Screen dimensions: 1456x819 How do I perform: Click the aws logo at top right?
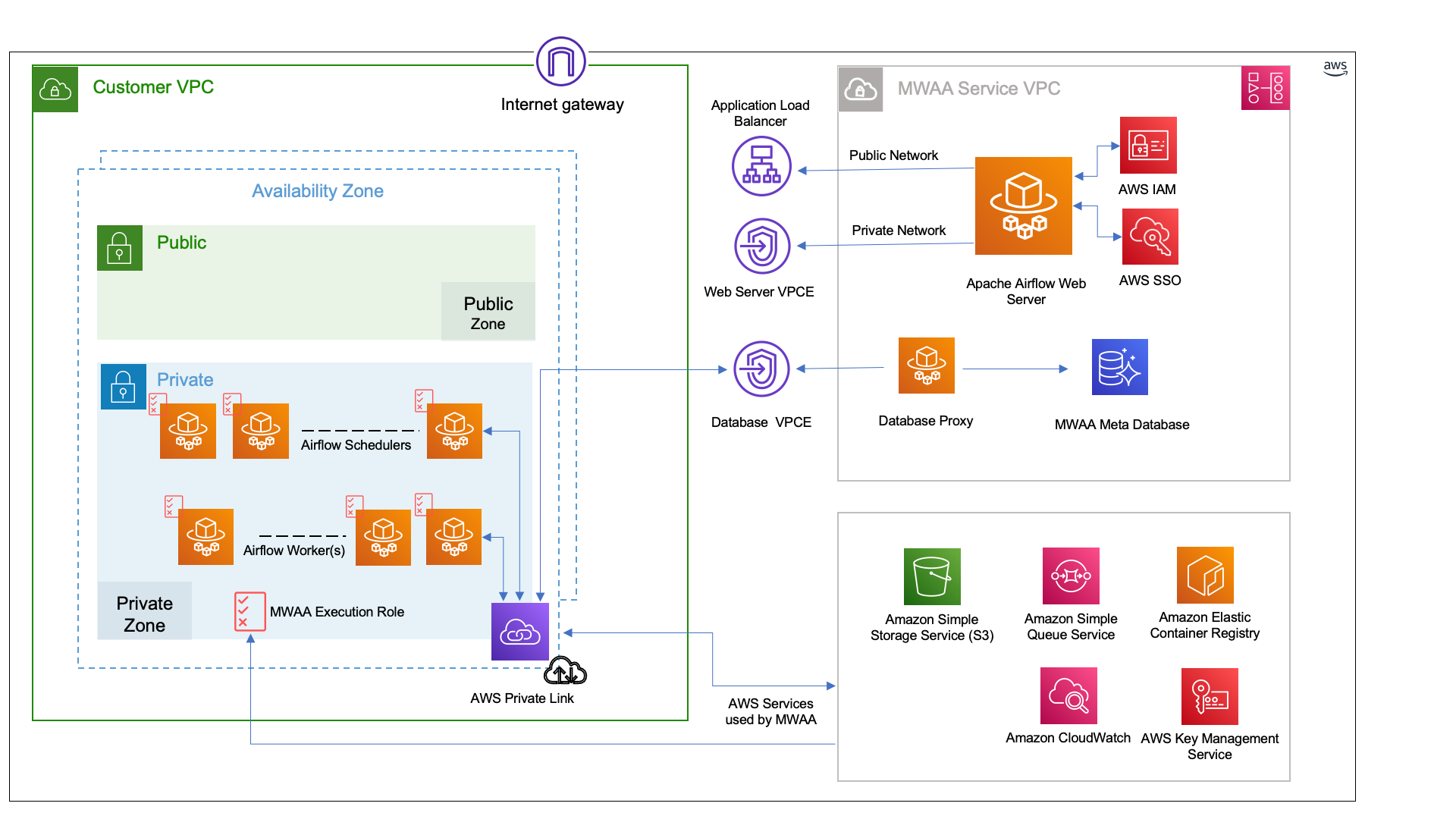[x=1335, y=68]
